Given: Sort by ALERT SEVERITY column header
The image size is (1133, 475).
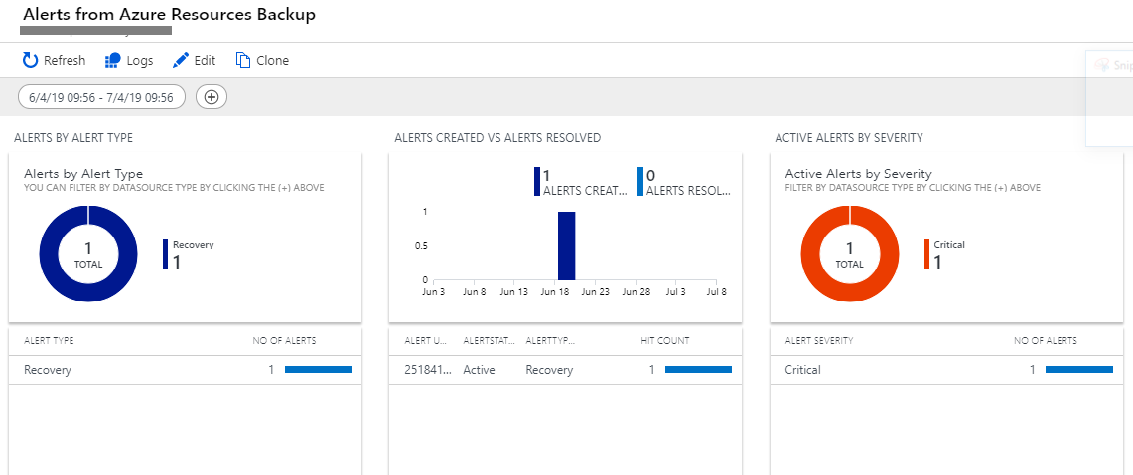Looking at the screenshot, I should click(x=819, y=340).
